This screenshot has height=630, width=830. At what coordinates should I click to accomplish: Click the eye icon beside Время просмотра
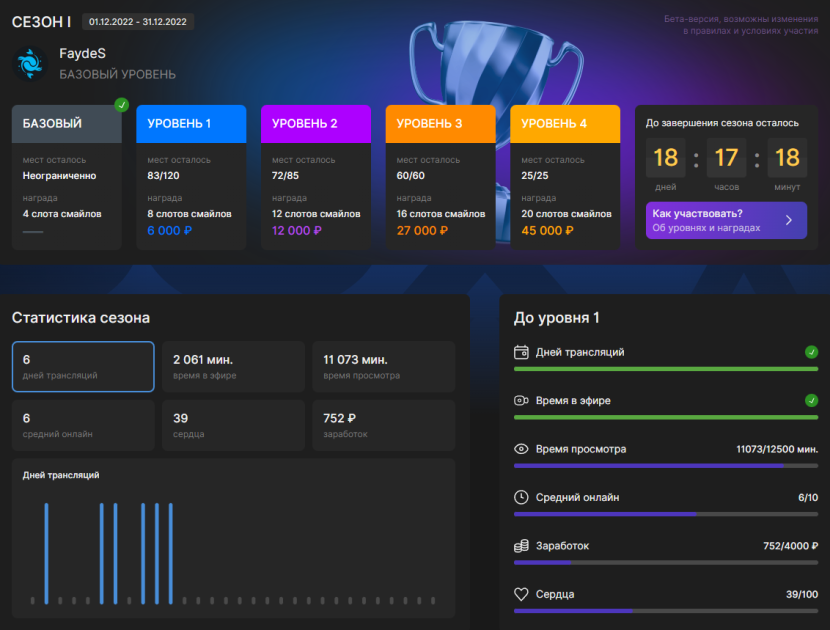tap(521, 449)
